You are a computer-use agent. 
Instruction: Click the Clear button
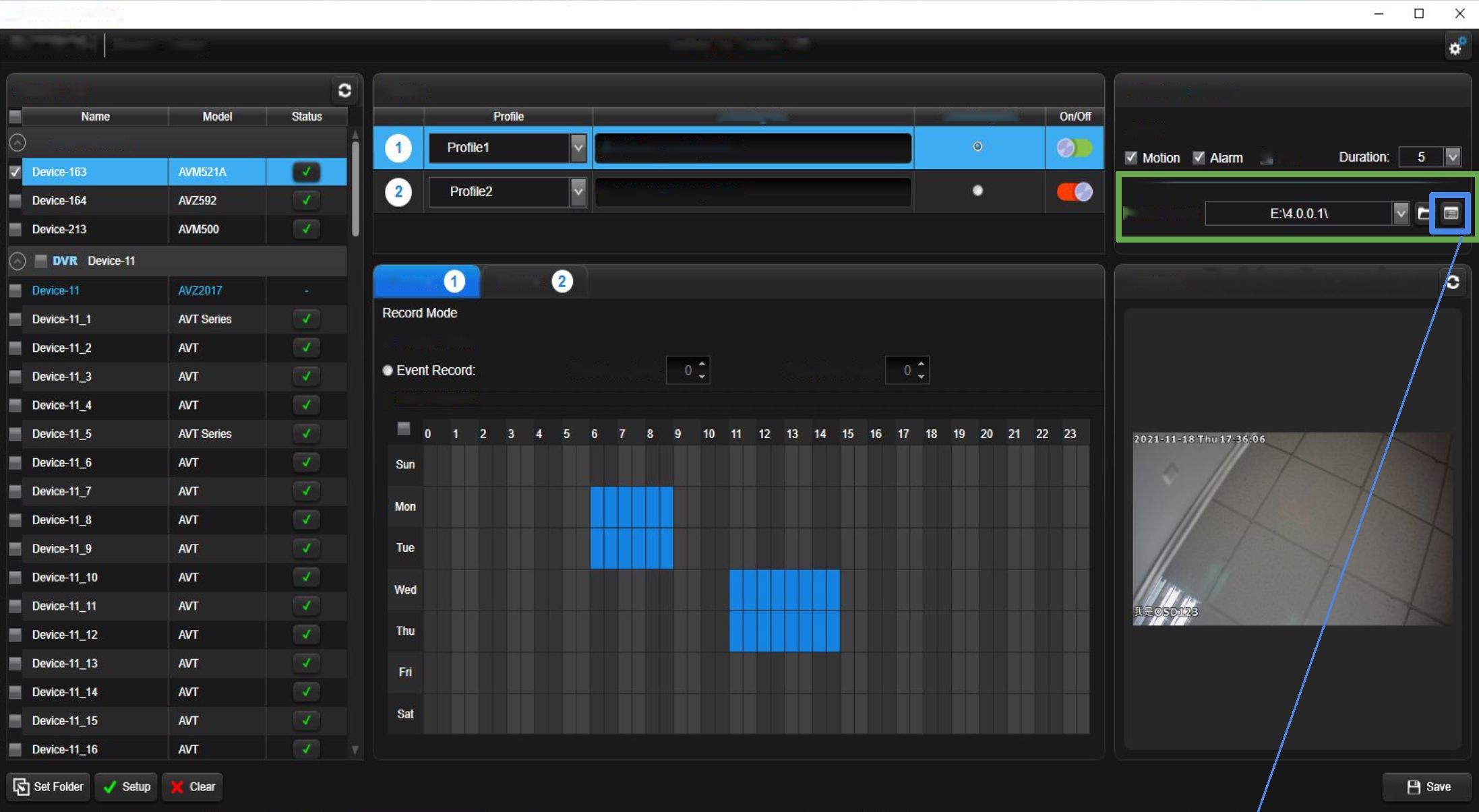pyautogui.click(x=193, y=786)
